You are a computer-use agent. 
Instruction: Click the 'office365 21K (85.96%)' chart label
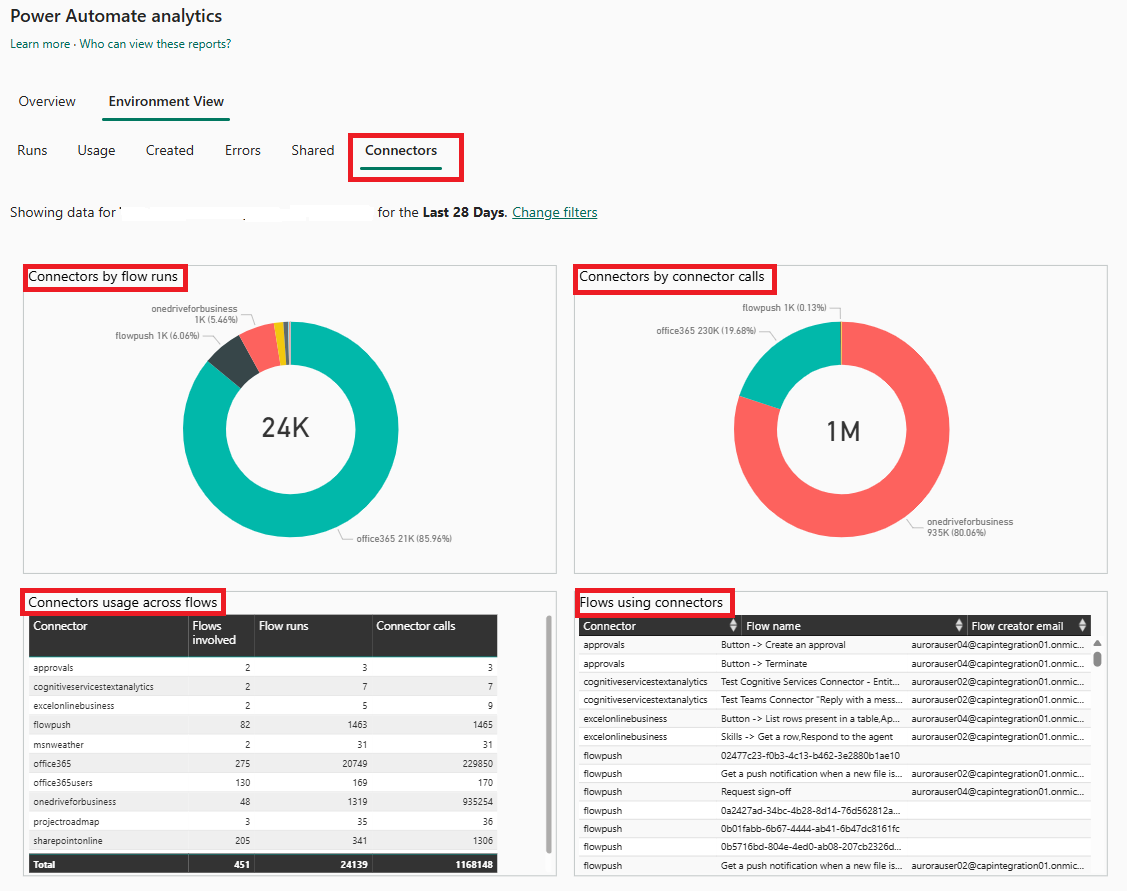point(404,539)
